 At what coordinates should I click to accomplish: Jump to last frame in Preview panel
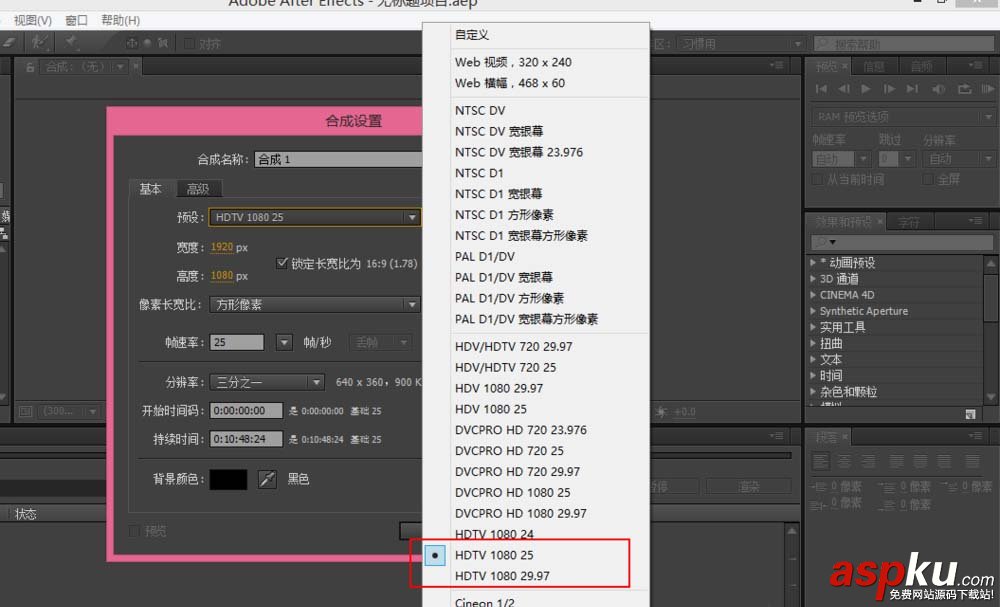[913, 89]
